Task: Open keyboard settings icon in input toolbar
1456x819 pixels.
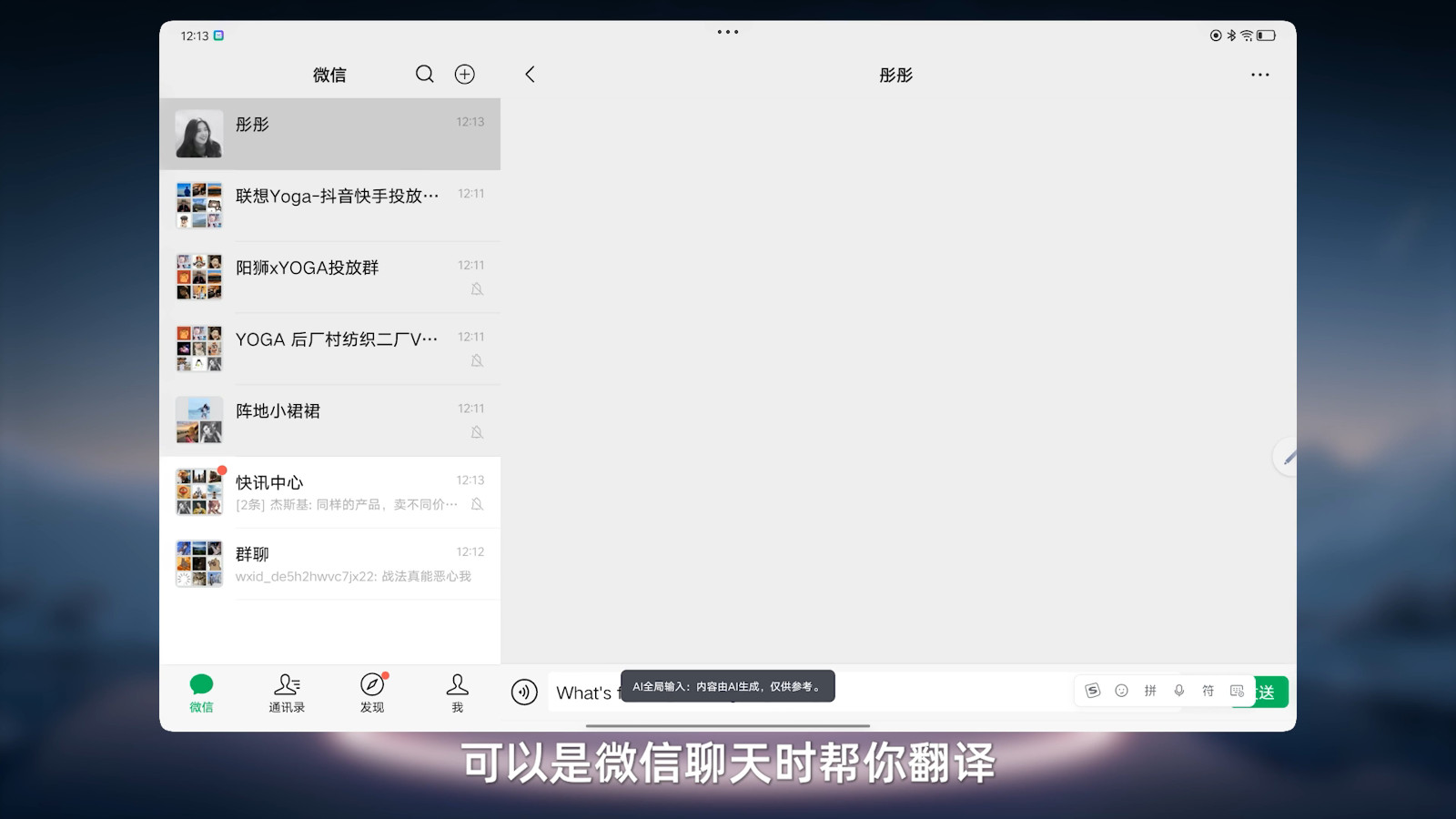Action: (x=1237, y=691)
